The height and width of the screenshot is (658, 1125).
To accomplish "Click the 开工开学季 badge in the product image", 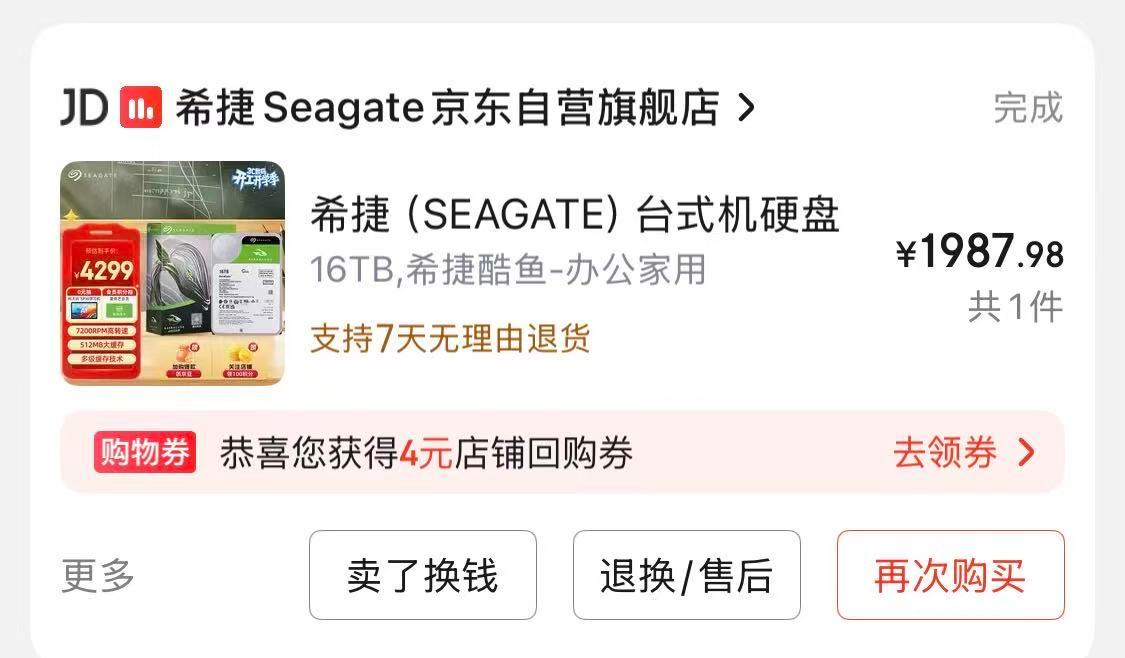I will 255,177.
